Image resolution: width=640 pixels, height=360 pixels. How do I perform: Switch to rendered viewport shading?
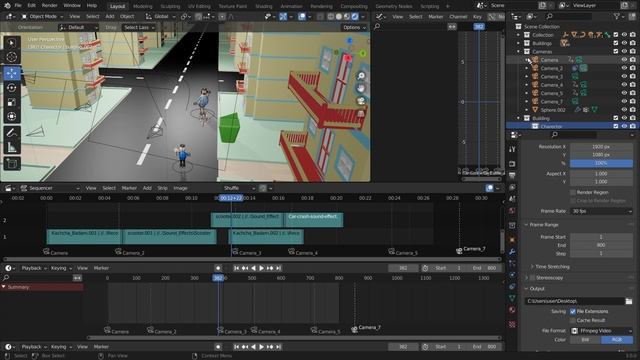click(x=355, y=17)
